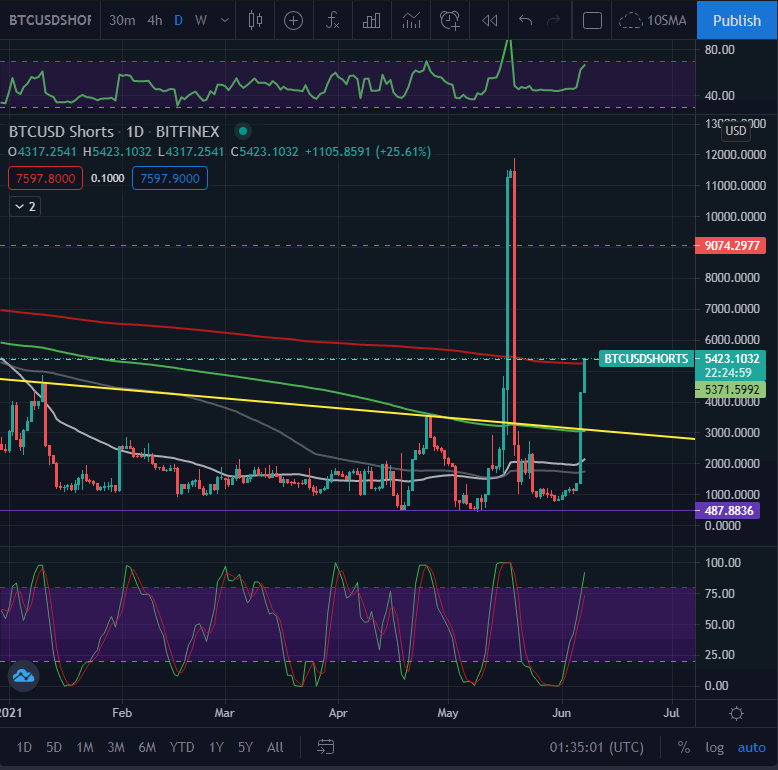Expand the timeframe dropdown arrow
The height and width of the screenshot is (770, 778).
[x=225, y=20]
